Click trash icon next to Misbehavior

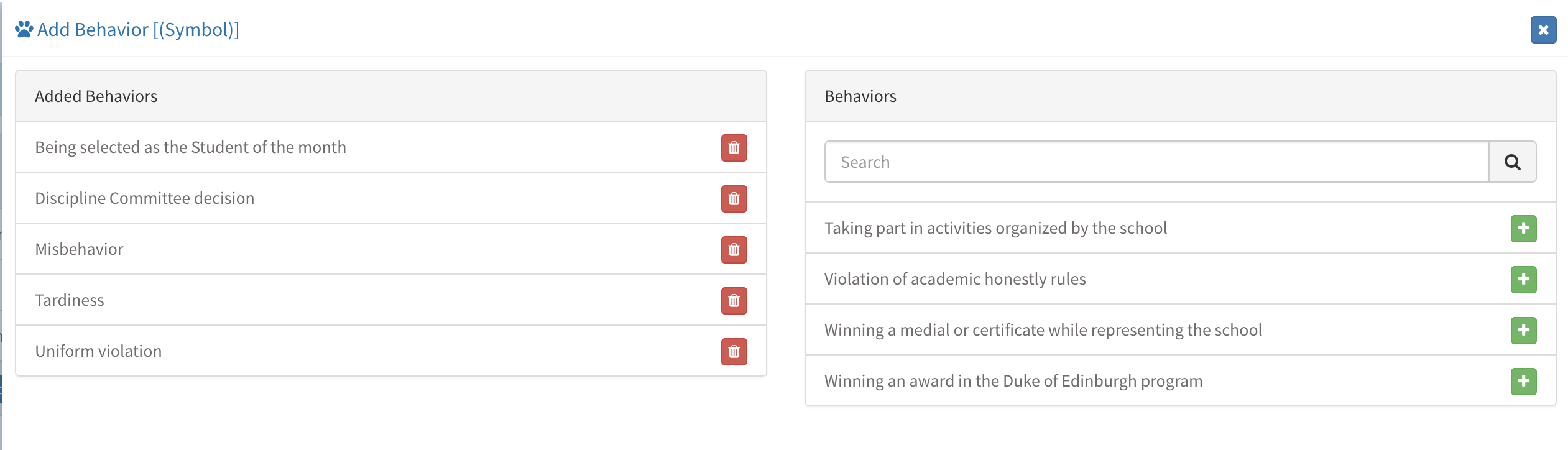(734, 250)
